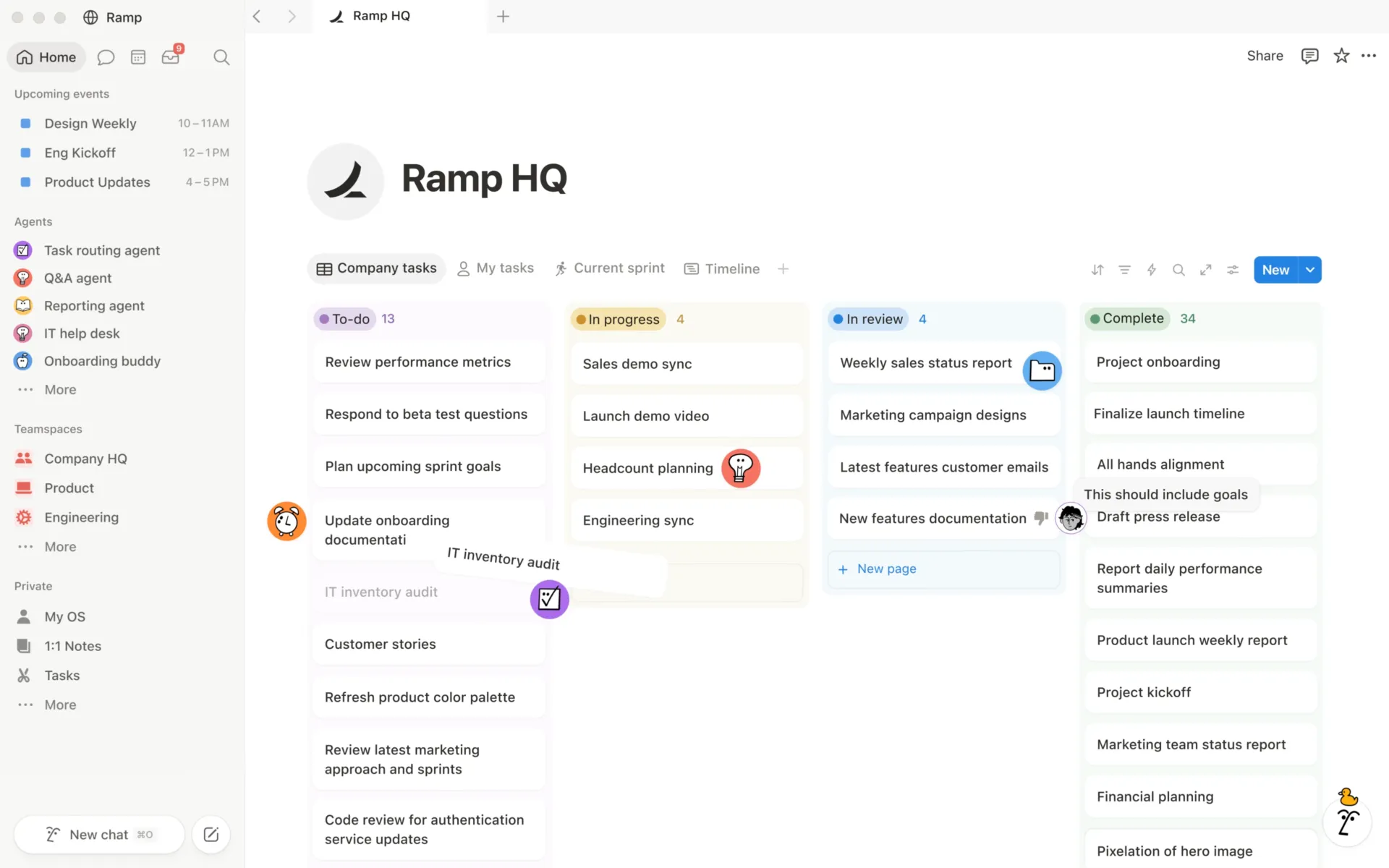Select the Ramp HQ browser tab
The height and width of the screenshot is (868, 1389).
pos(399,16)
